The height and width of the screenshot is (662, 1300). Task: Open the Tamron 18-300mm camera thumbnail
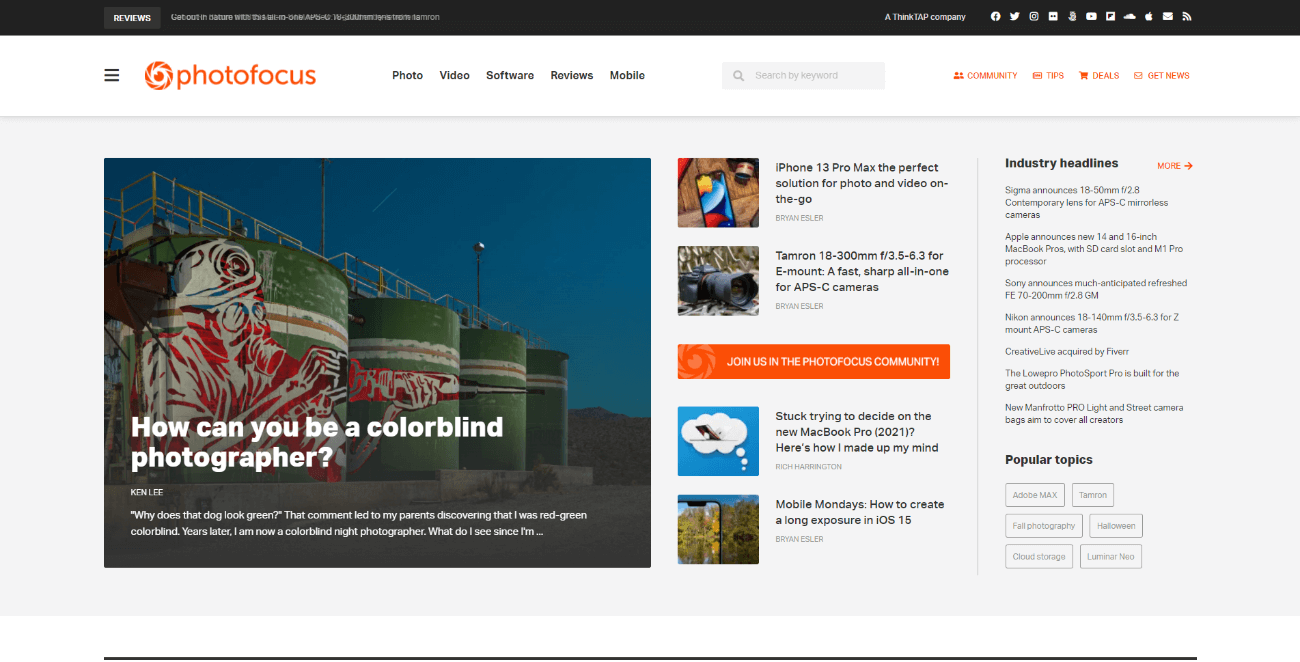(718, 281)
